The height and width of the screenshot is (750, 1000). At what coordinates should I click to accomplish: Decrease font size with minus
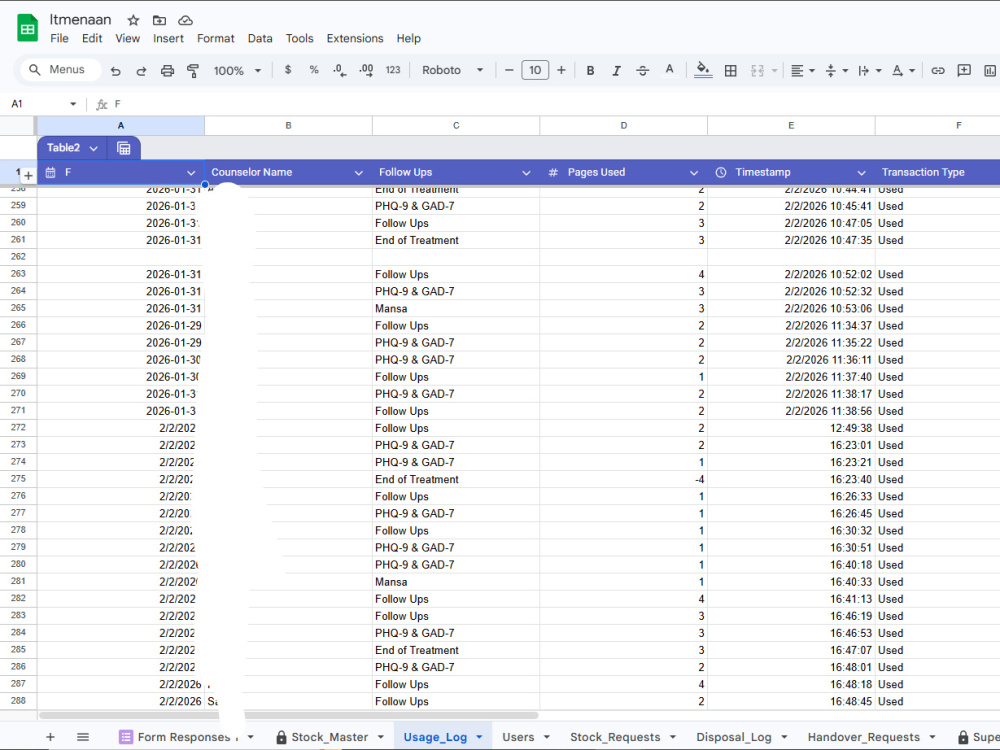[x=509, y=70]
